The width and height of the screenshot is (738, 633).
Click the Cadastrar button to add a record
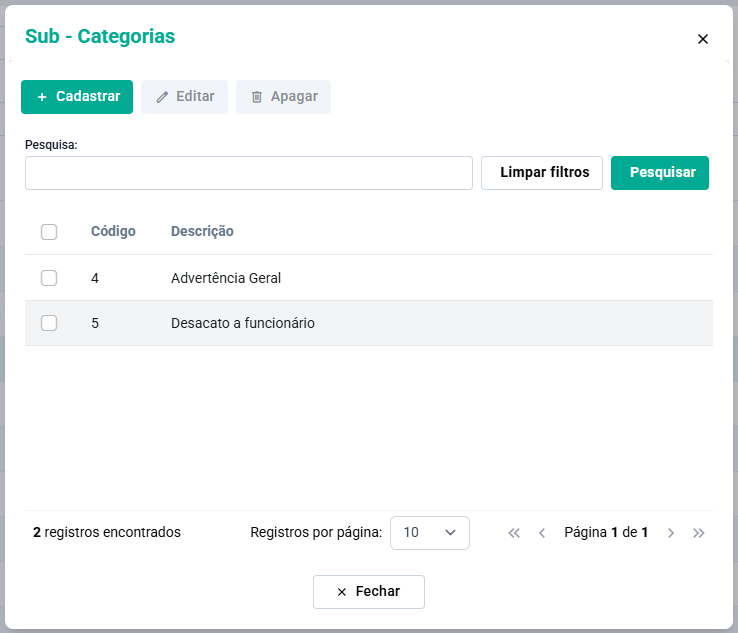click(77, 97)
